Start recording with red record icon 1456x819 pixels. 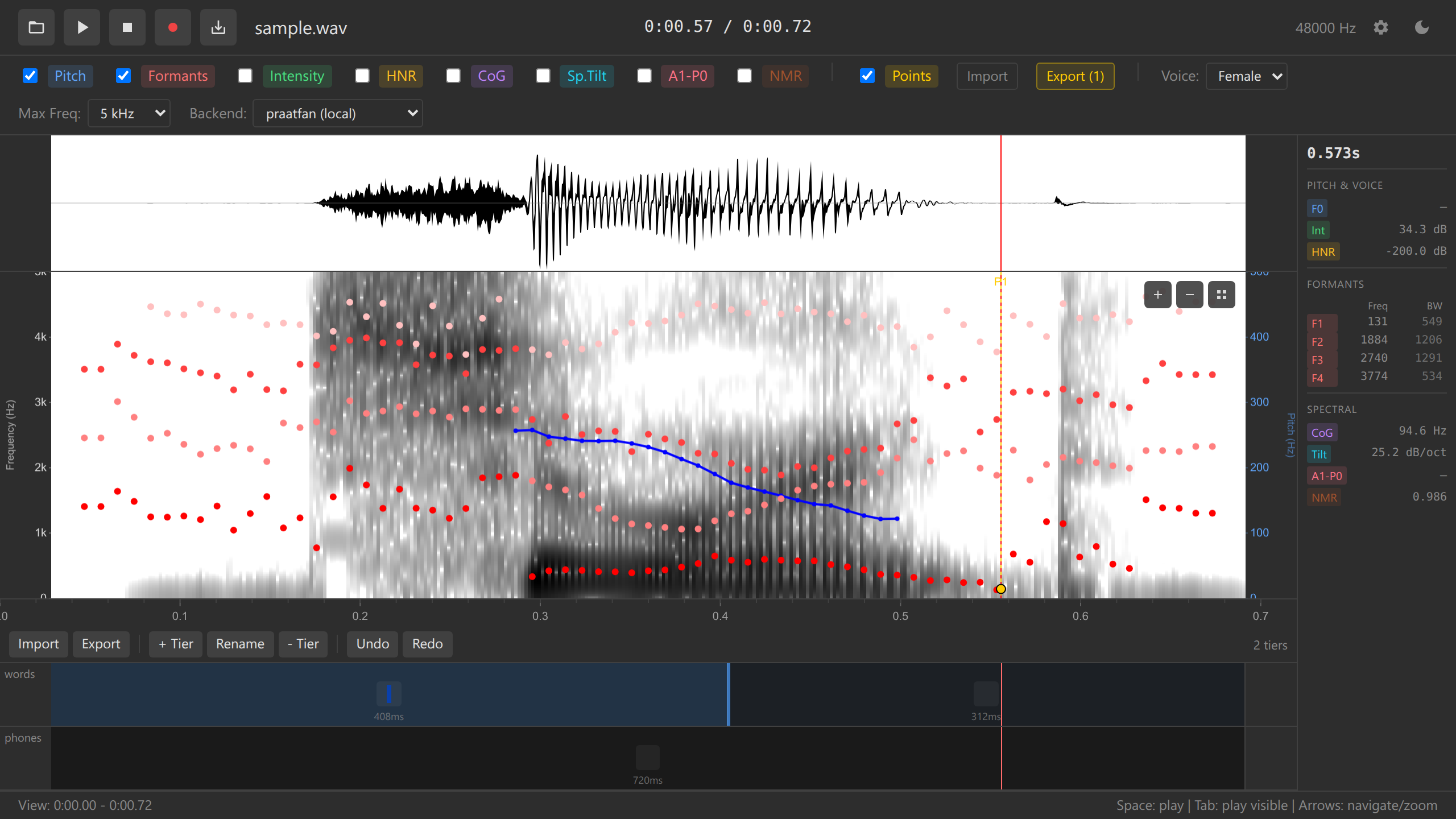[x=173, y=27]
